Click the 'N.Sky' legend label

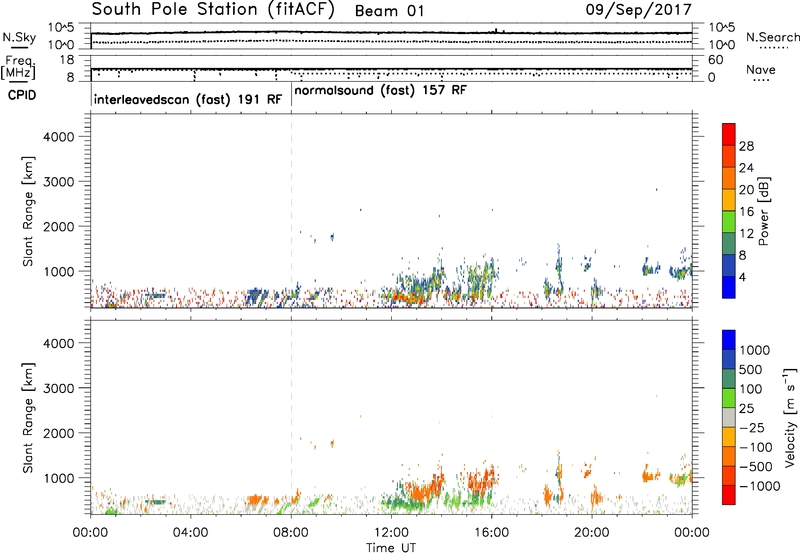[x=19, y=37]
